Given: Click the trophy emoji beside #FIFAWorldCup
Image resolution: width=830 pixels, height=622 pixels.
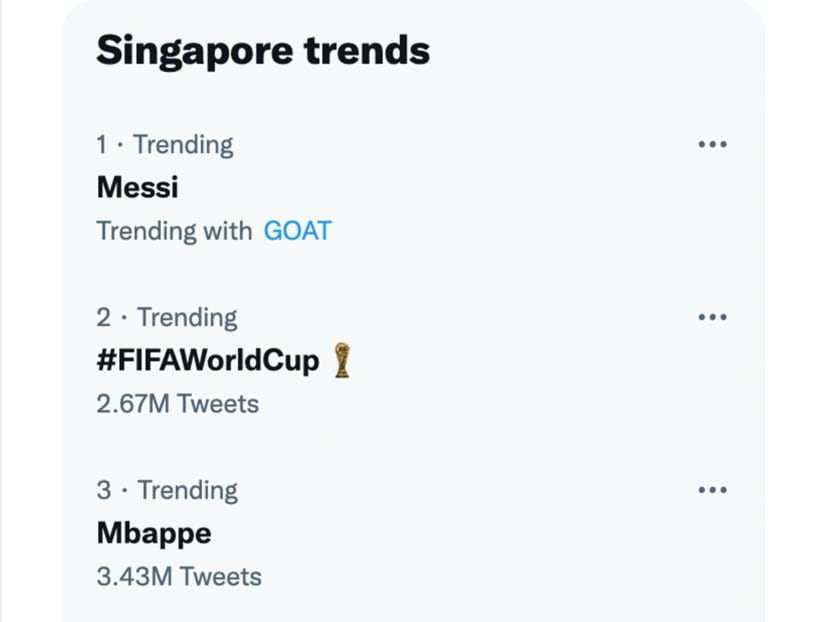Looking at the screenshot, I should tap(343, 360).
